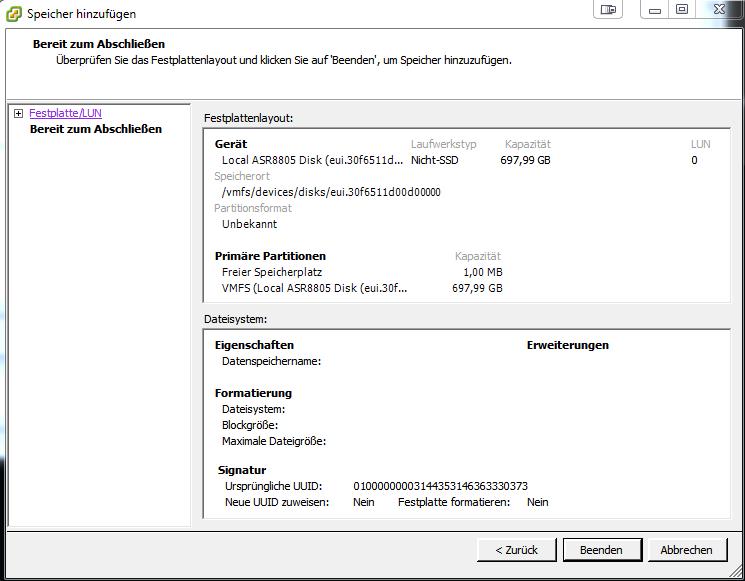Select the Freier Speicherplatz partition row
The image size is (745, 581).
tap(272, 272)
